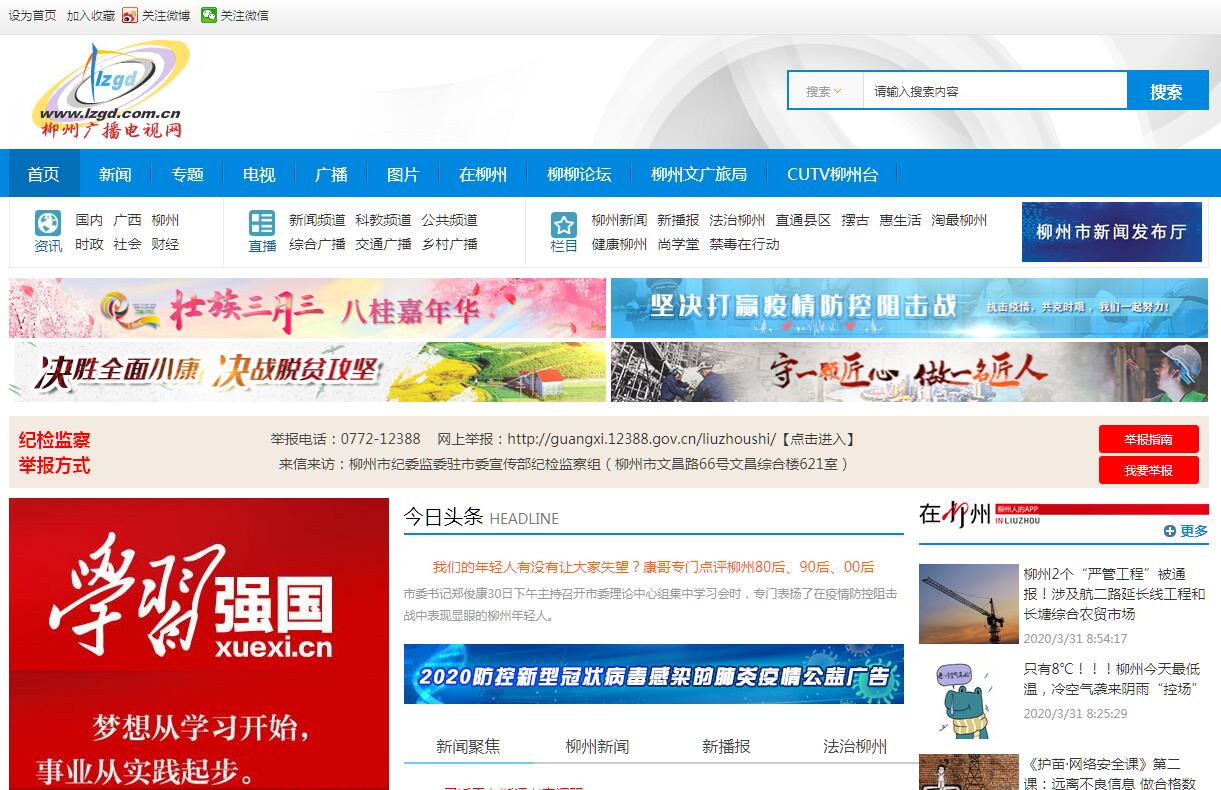Click the Weibo follow icon

(x=130, y=15)
